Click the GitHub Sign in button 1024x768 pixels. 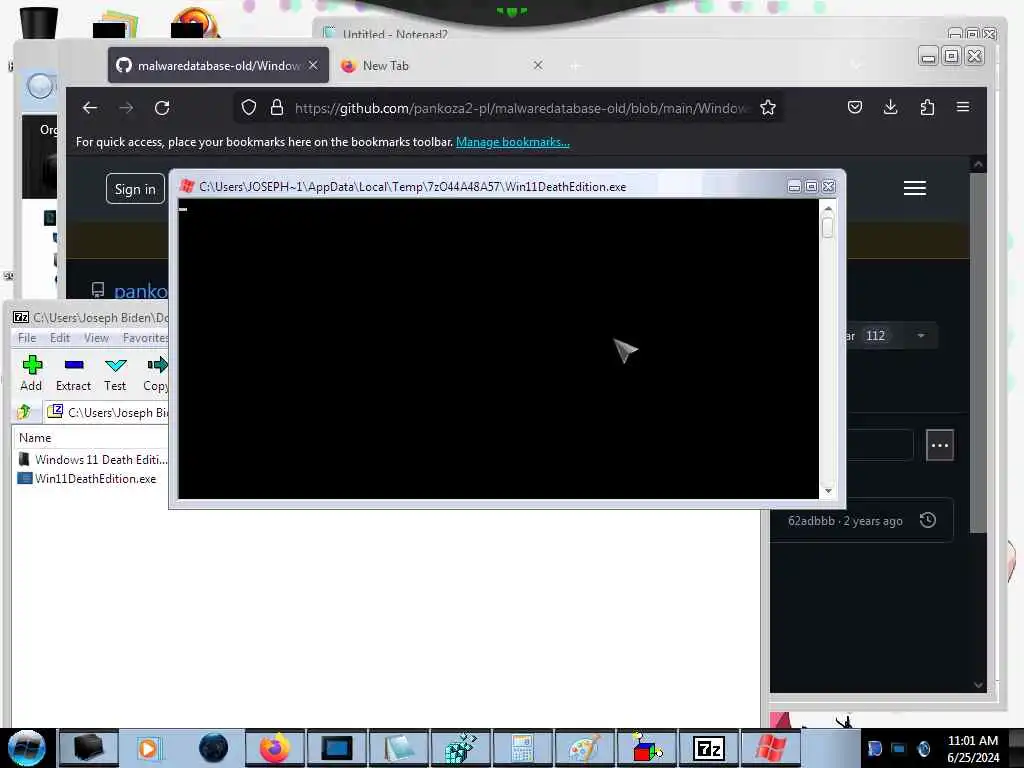point(135,189)
